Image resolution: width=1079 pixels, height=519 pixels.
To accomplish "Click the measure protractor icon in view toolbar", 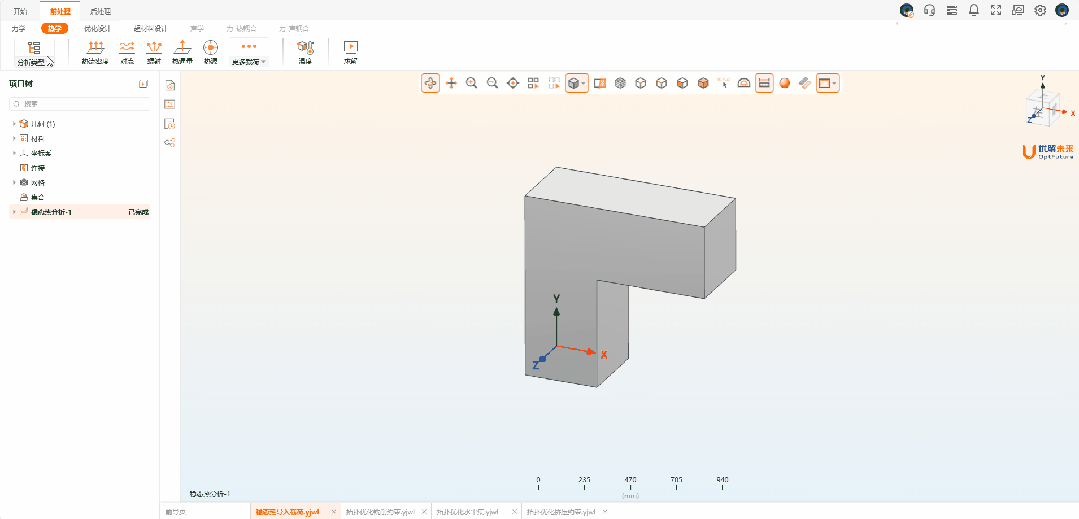I will click(744, 84).
